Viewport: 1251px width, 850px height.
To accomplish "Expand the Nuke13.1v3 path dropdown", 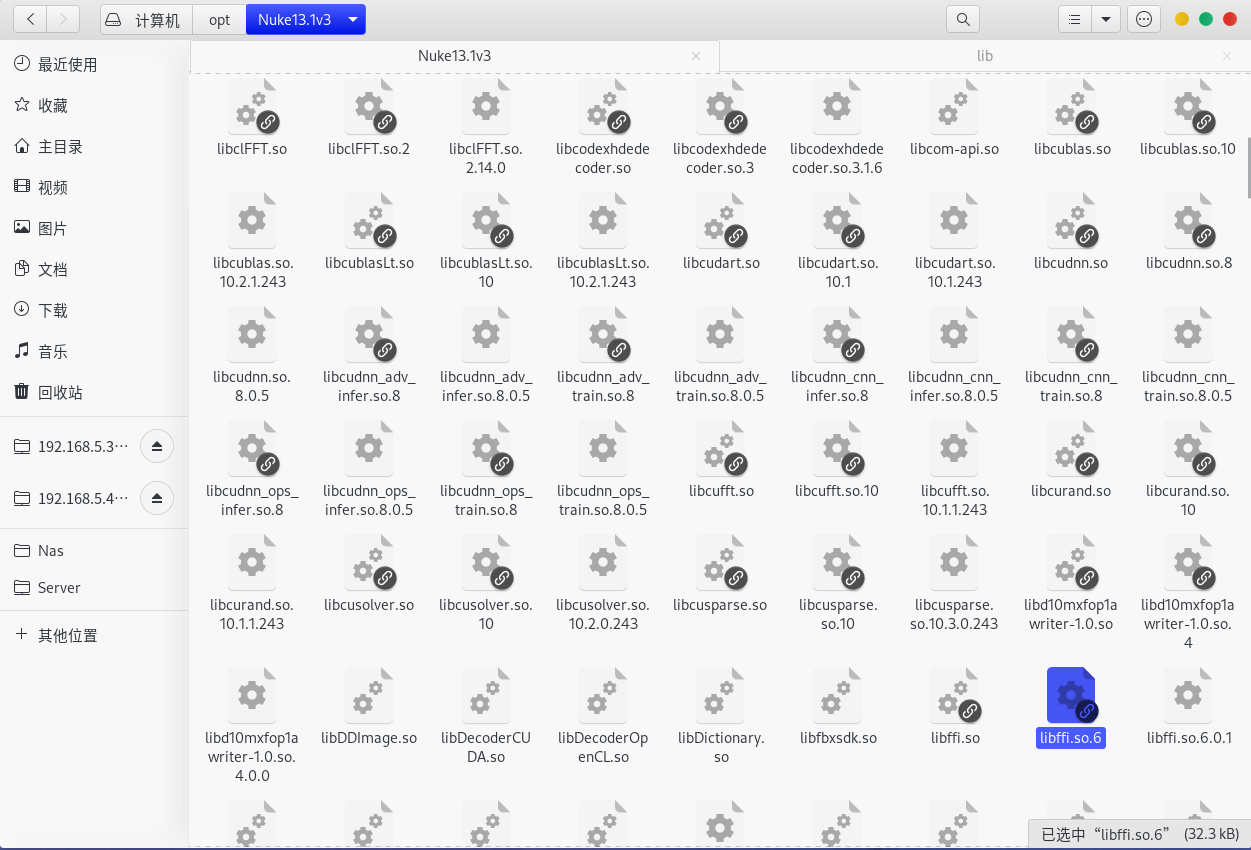I will pyautogui.click(x=353, y=19).
